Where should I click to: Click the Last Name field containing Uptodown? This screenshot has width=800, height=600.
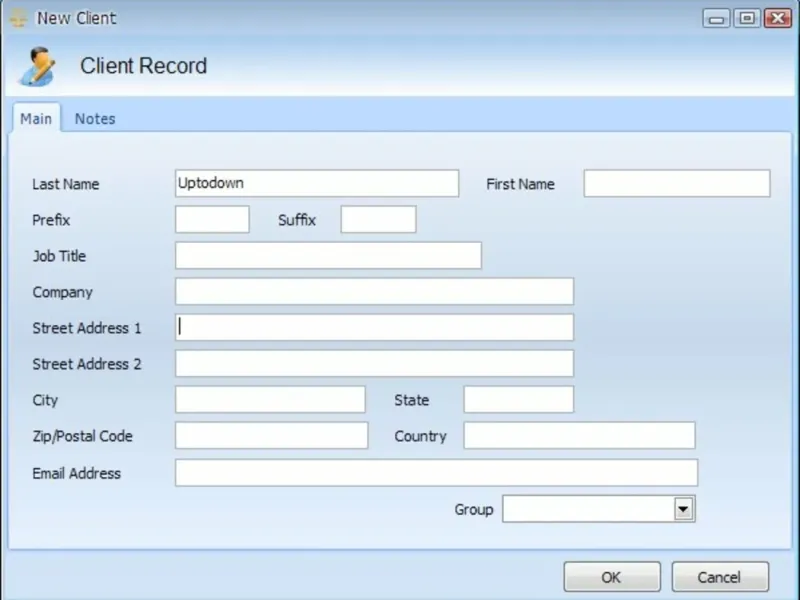[x=317, y=183]
